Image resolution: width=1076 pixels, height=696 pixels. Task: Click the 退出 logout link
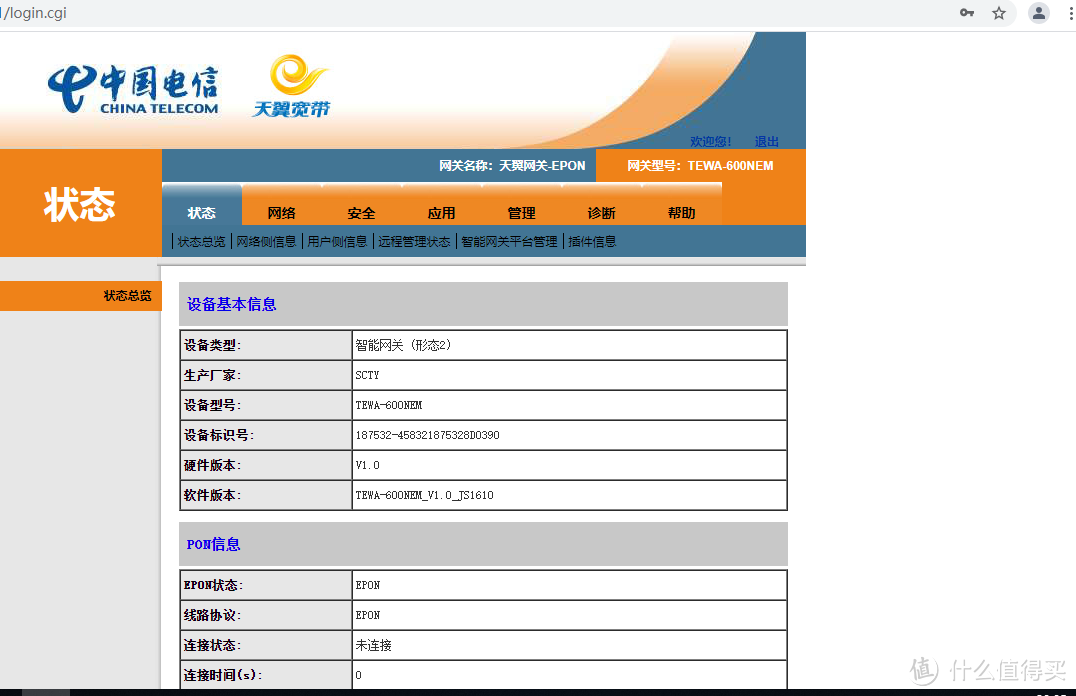pos(766,141)
